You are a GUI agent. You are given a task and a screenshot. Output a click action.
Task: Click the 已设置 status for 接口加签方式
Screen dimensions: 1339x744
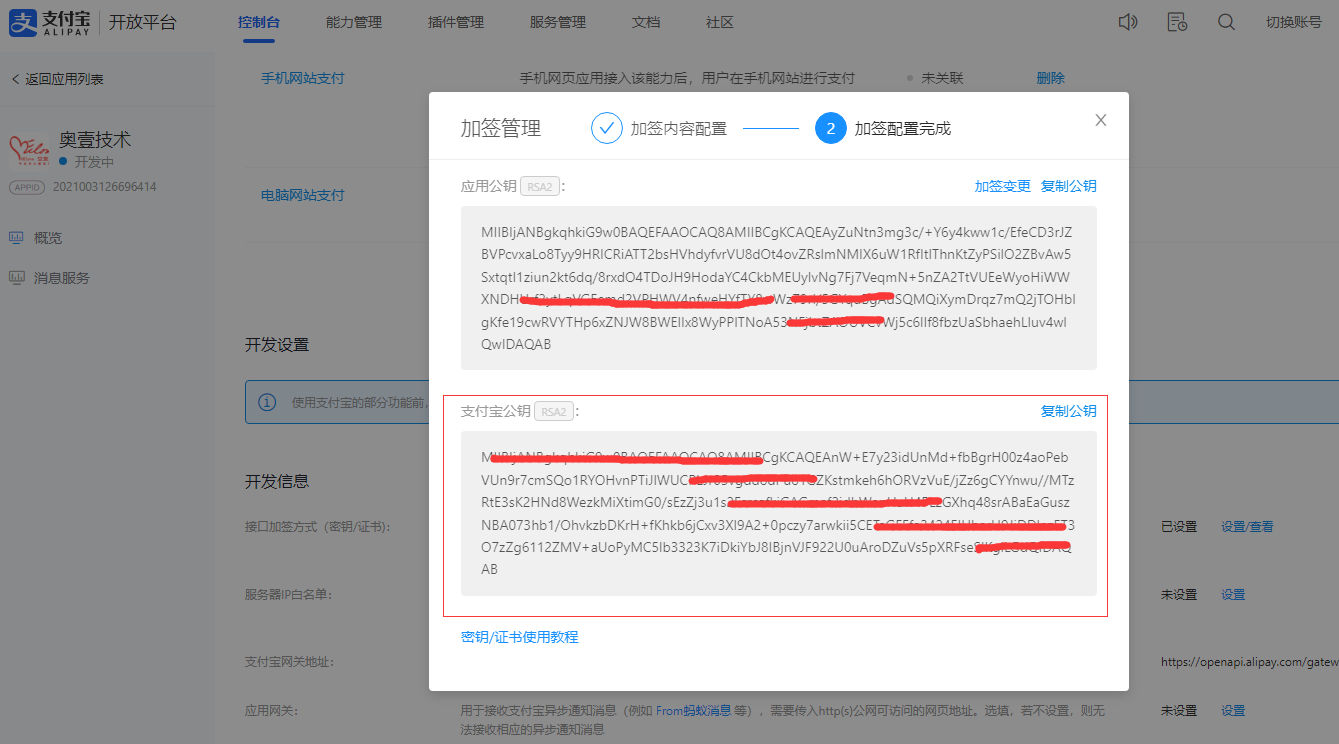[x=1179, y=526]
